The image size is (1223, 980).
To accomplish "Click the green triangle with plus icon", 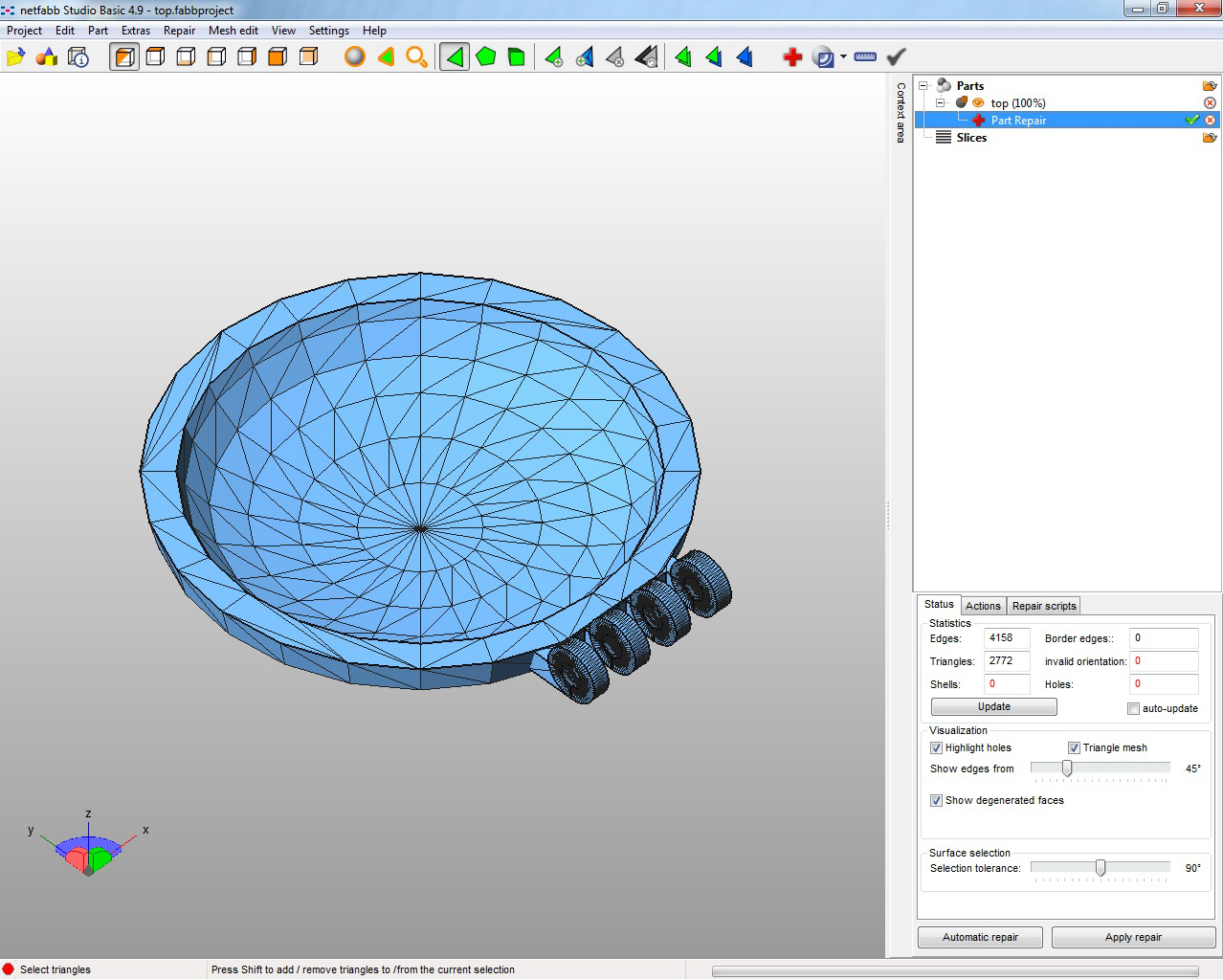I will tap(554, 57).
